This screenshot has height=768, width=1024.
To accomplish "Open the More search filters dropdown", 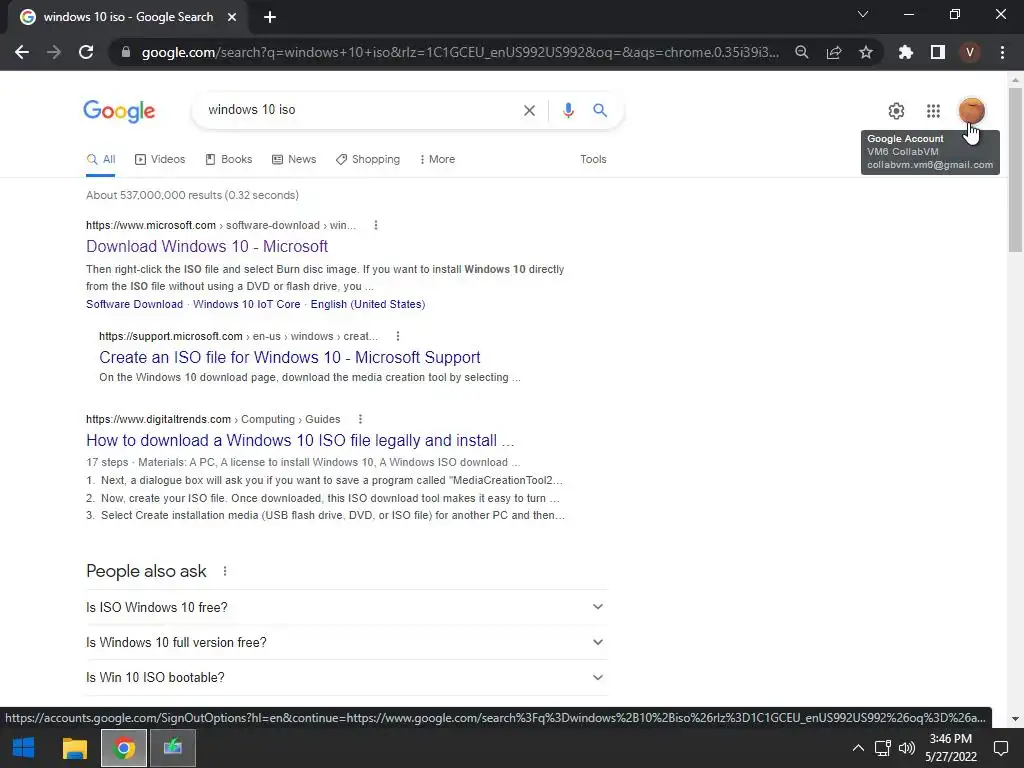I will click(438, 159).
